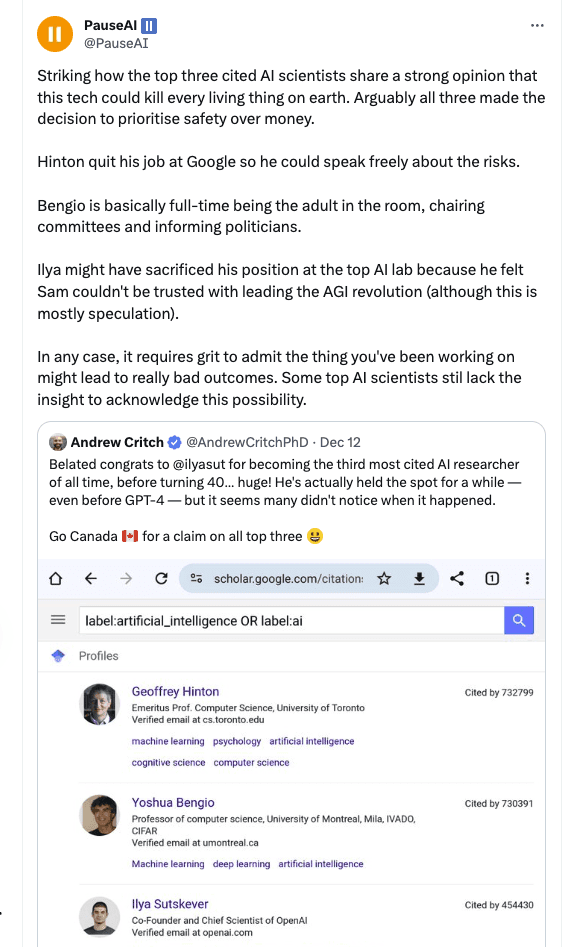Open the @AndrewCritchPhD handle in the quoted tweet
582x947 pixels.
(247, 442)
